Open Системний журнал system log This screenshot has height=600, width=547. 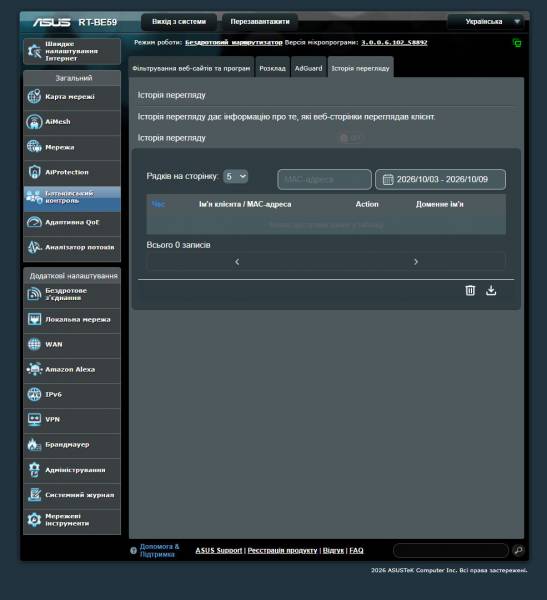point(72,495)
